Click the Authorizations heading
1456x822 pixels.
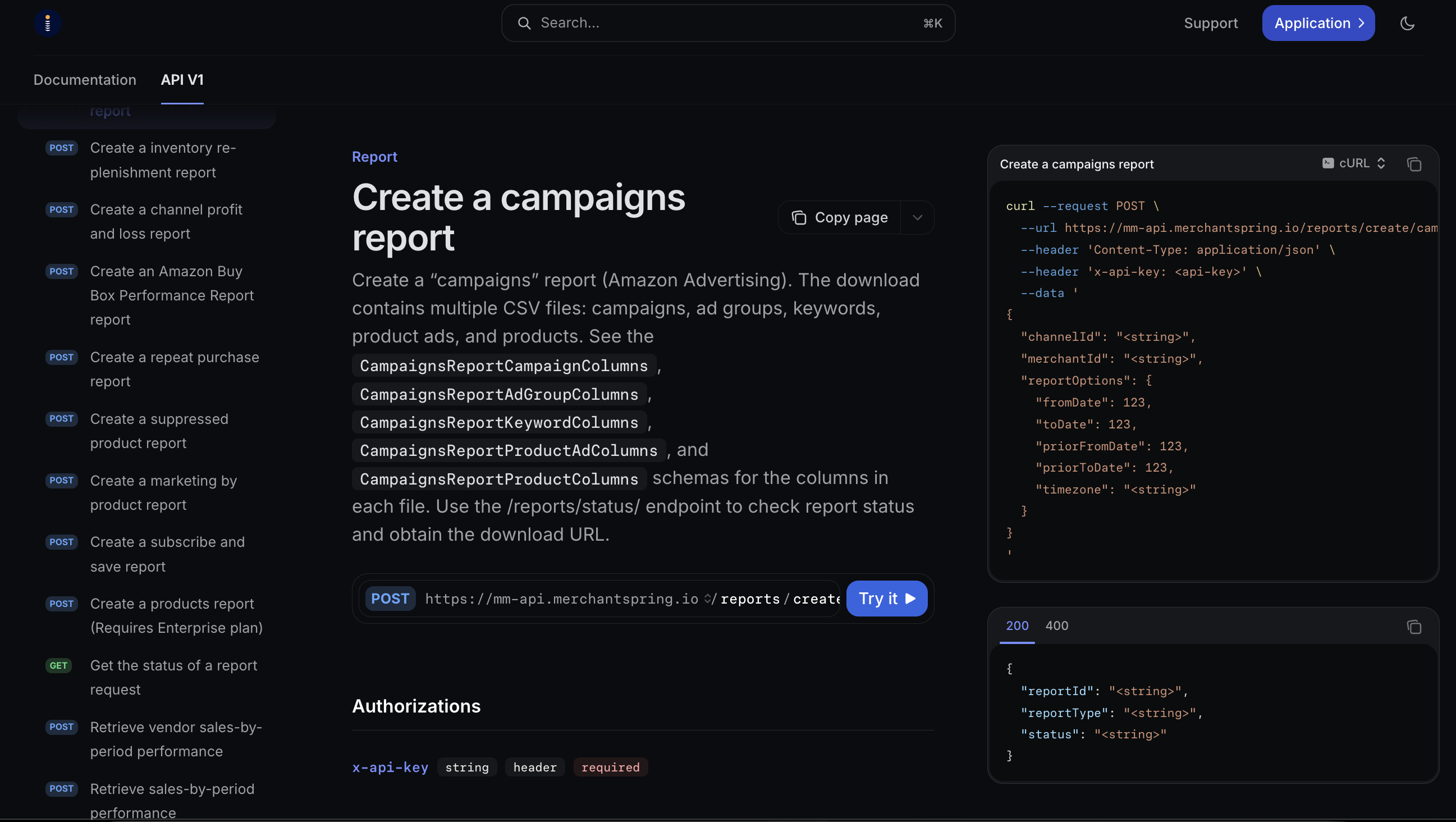[416, 706]
